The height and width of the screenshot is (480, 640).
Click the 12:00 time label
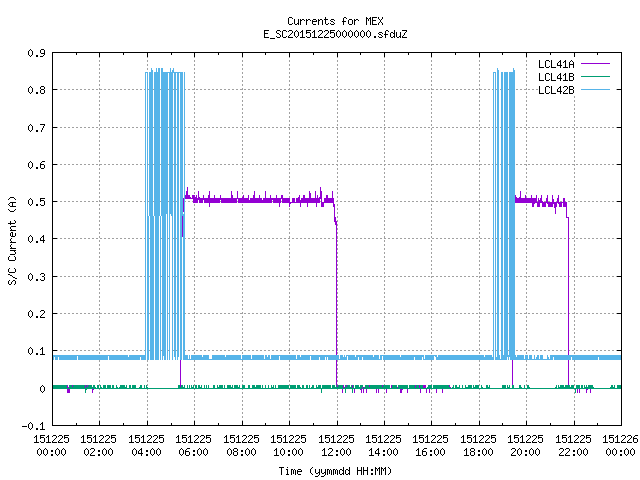336,452
